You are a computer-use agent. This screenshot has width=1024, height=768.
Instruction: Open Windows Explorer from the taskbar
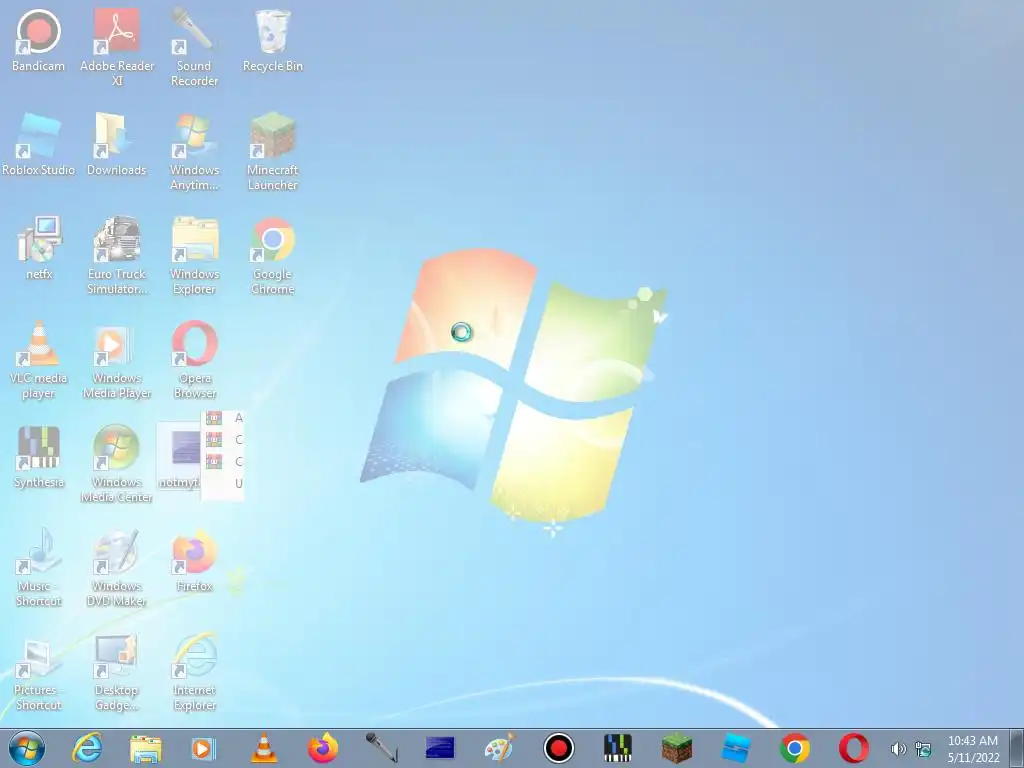[x=146, y=748]
